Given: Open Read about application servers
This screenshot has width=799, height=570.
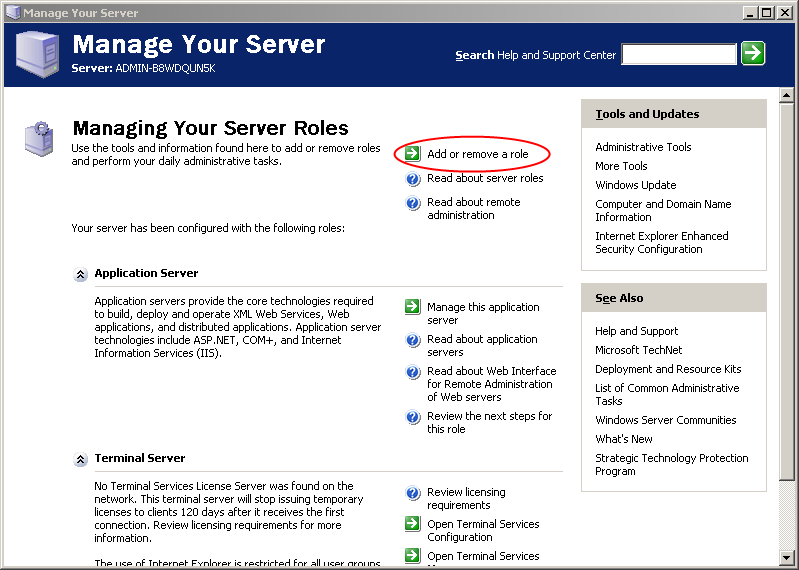Looking at the screenshot, I should pyautogui.click(x=482, y=345).
